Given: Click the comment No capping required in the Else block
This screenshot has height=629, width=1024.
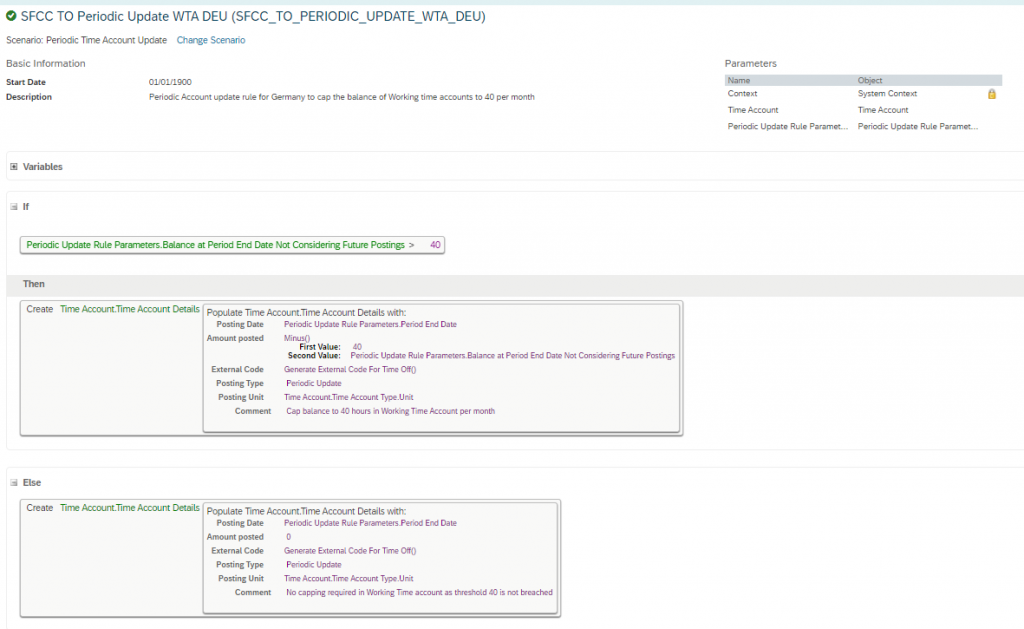Looking at the screenshot, I should click(419, 592).
